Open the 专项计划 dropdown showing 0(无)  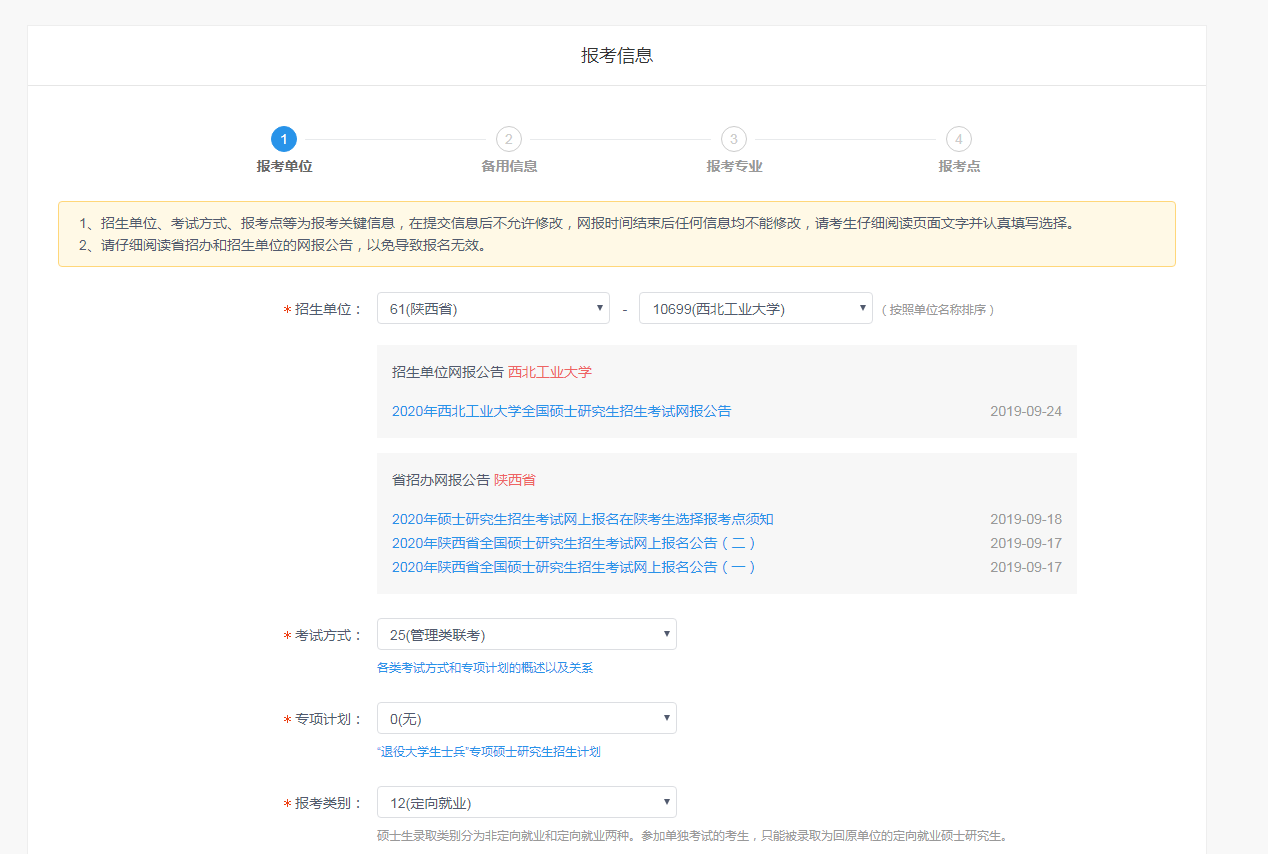[526, 717]
